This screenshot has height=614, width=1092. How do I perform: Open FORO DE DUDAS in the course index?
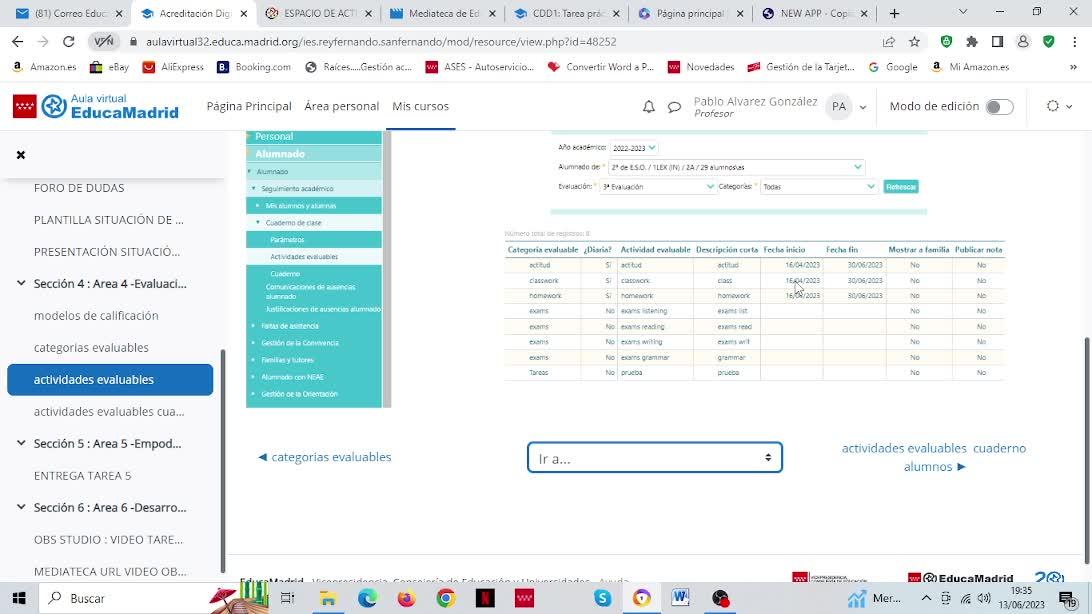pos(79,188)
